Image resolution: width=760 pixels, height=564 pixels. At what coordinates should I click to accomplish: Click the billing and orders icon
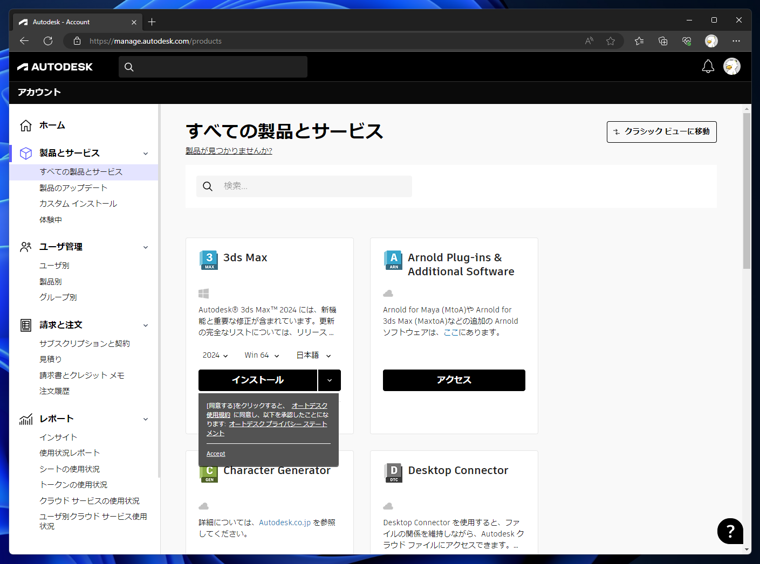26,325
